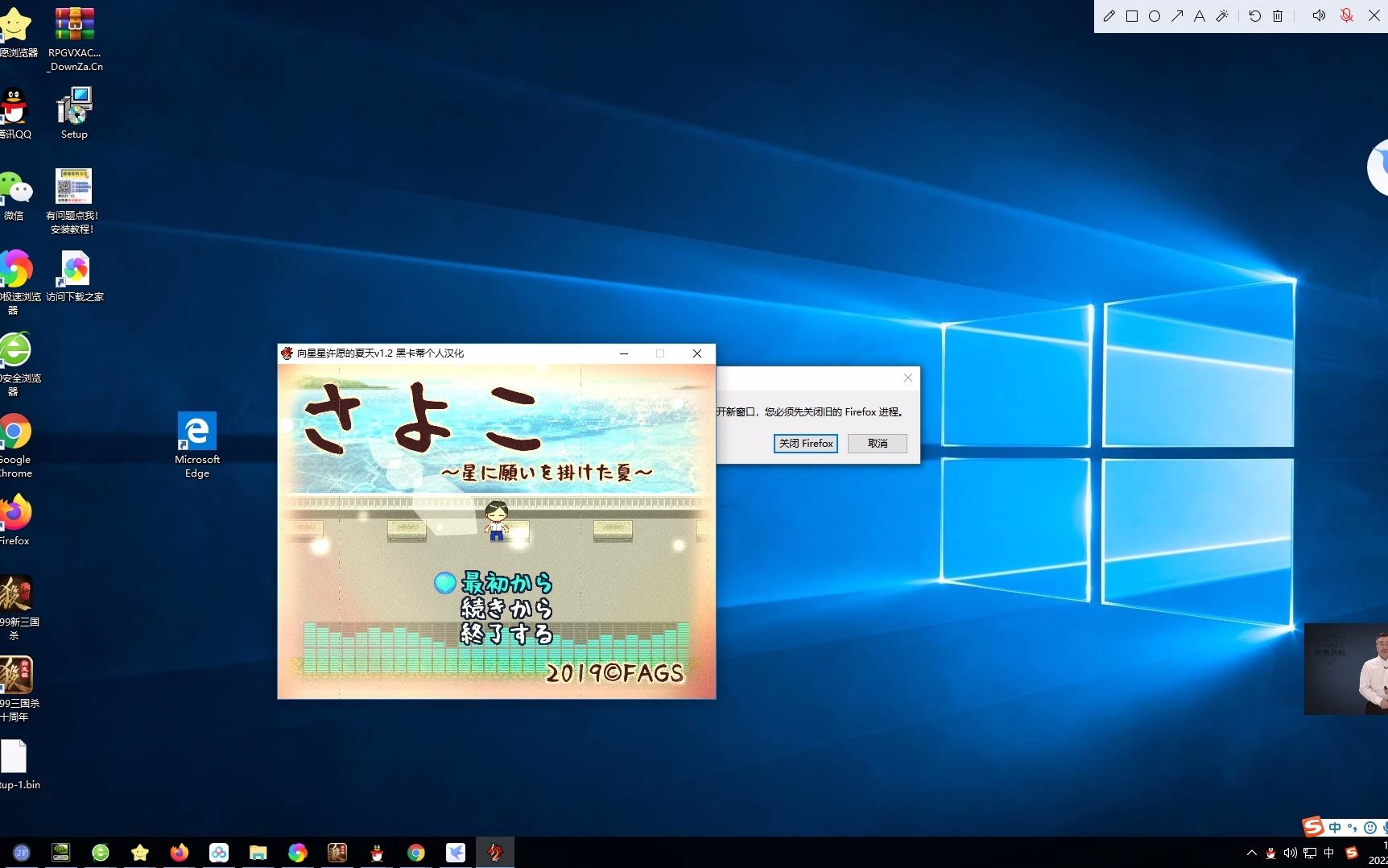Click the 关闭 Firefox button

point(805,444)
